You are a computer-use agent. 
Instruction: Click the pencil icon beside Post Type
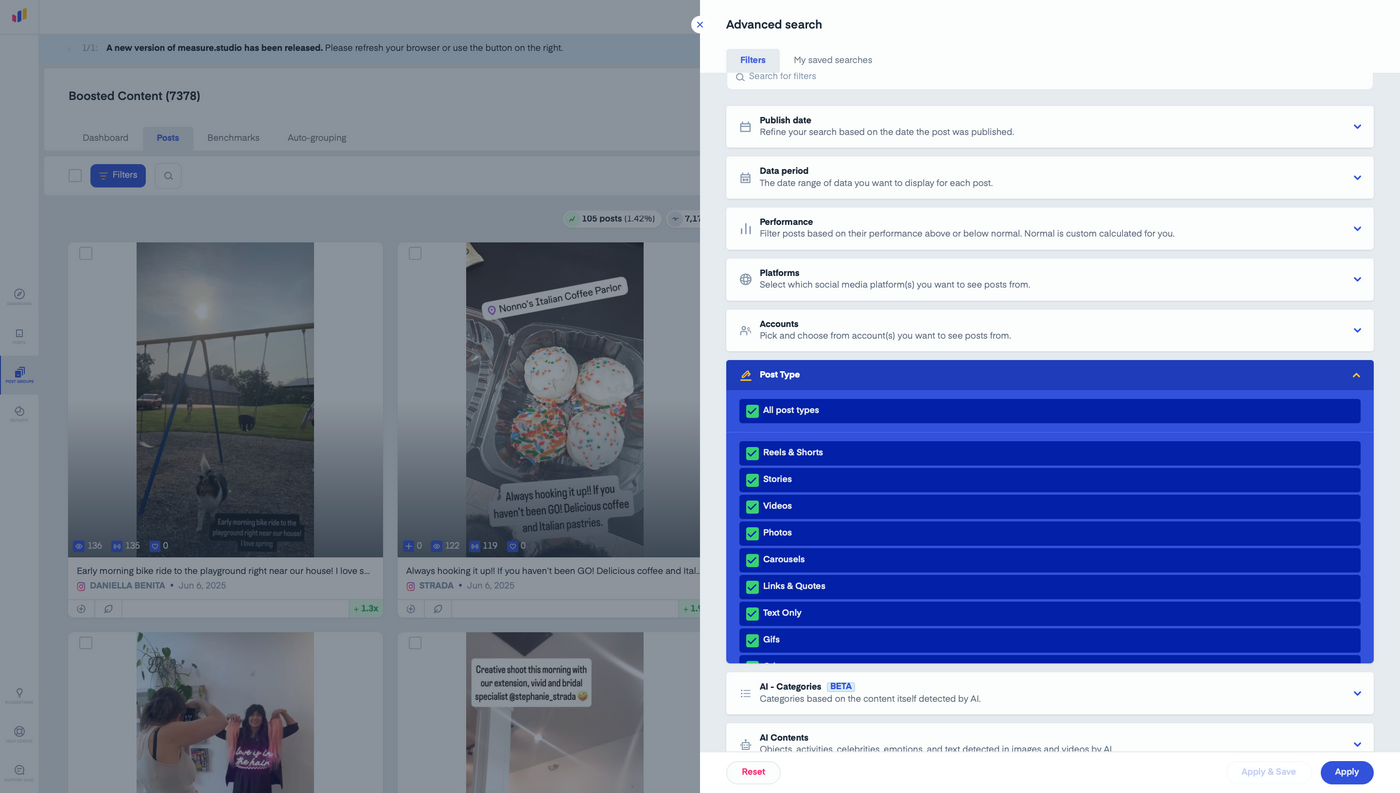coord(745,375)
